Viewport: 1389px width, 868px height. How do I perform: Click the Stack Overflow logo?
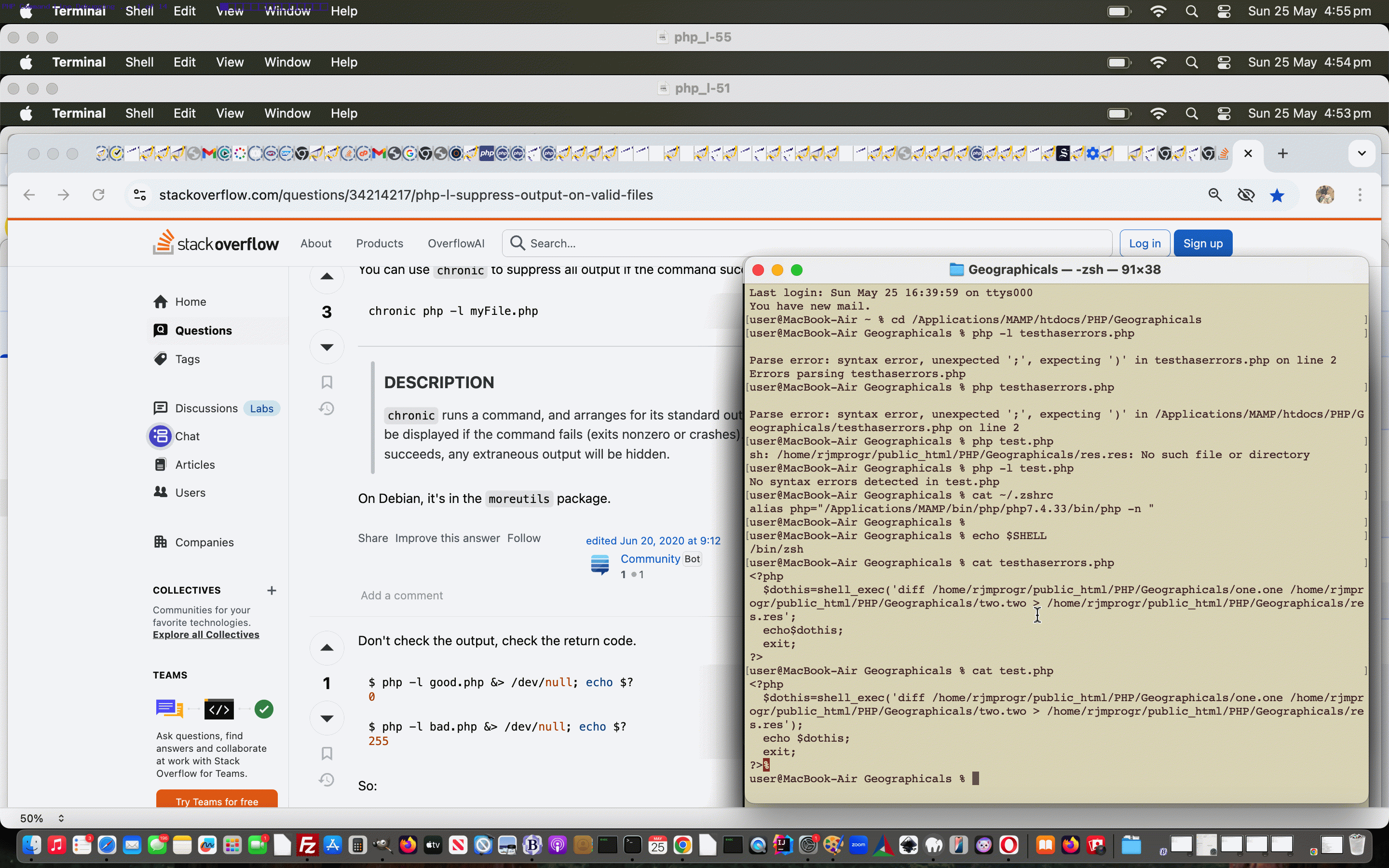216,244
